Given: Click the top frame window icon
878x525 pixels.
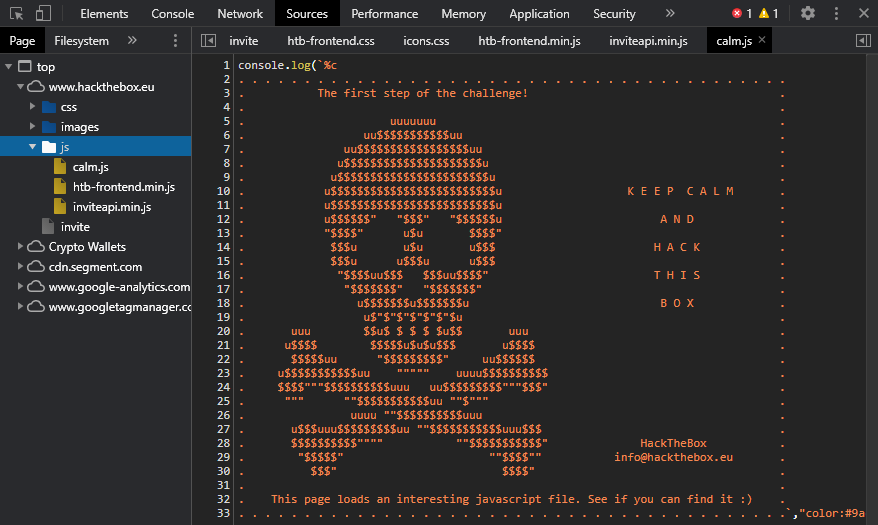Looking at the screenshot, I should pyautogui.click(x=25, y=67).
